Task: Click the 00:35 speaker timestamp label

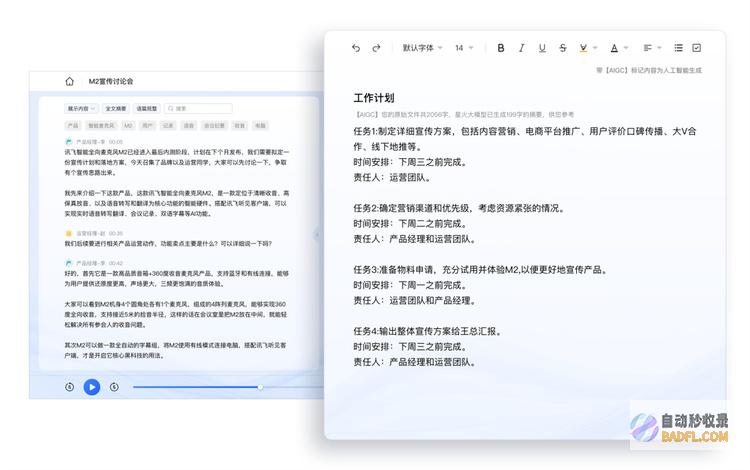Action: (x=116, y=233)
